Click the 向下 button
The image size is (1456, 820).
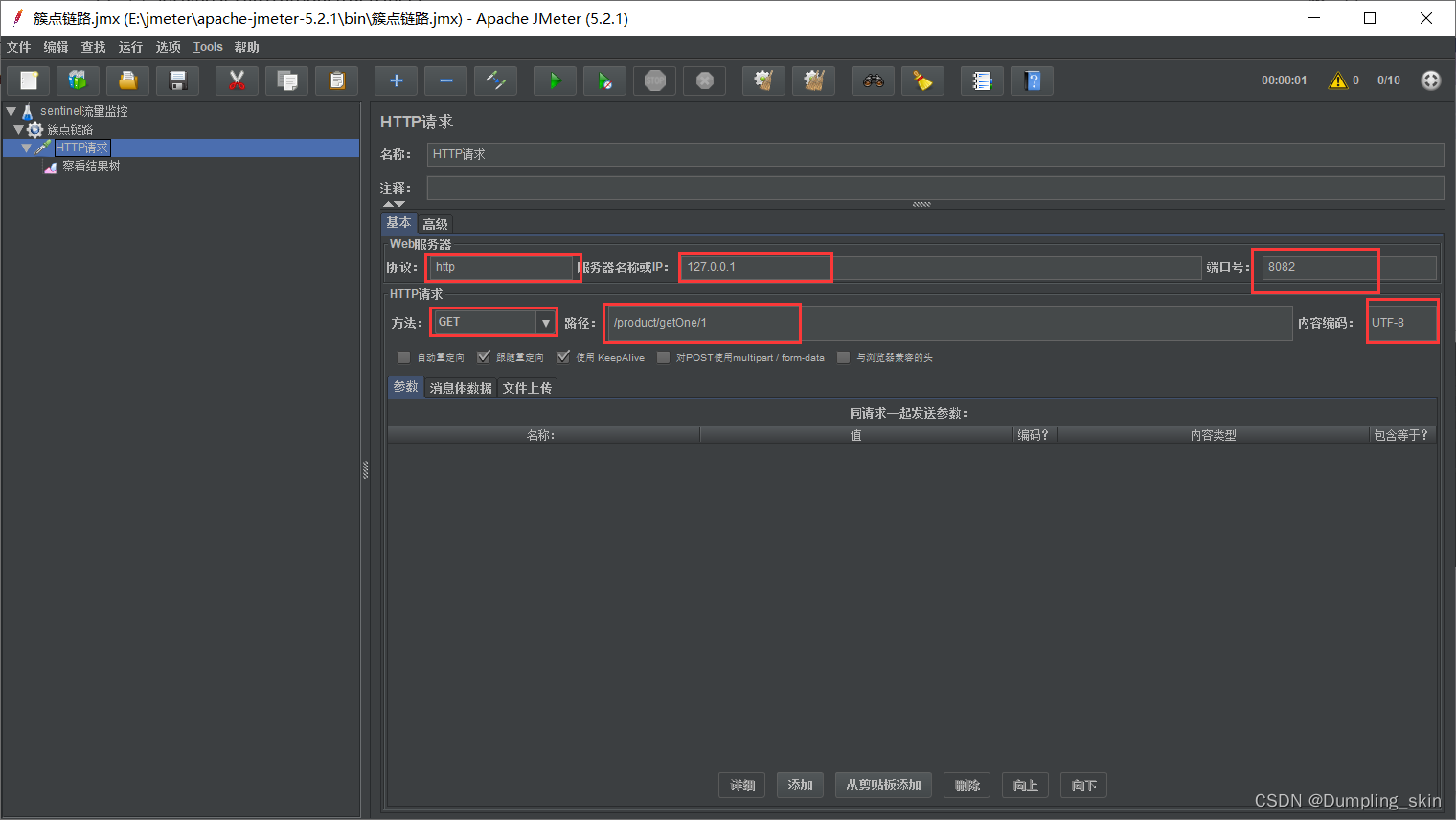[1083, 786]
